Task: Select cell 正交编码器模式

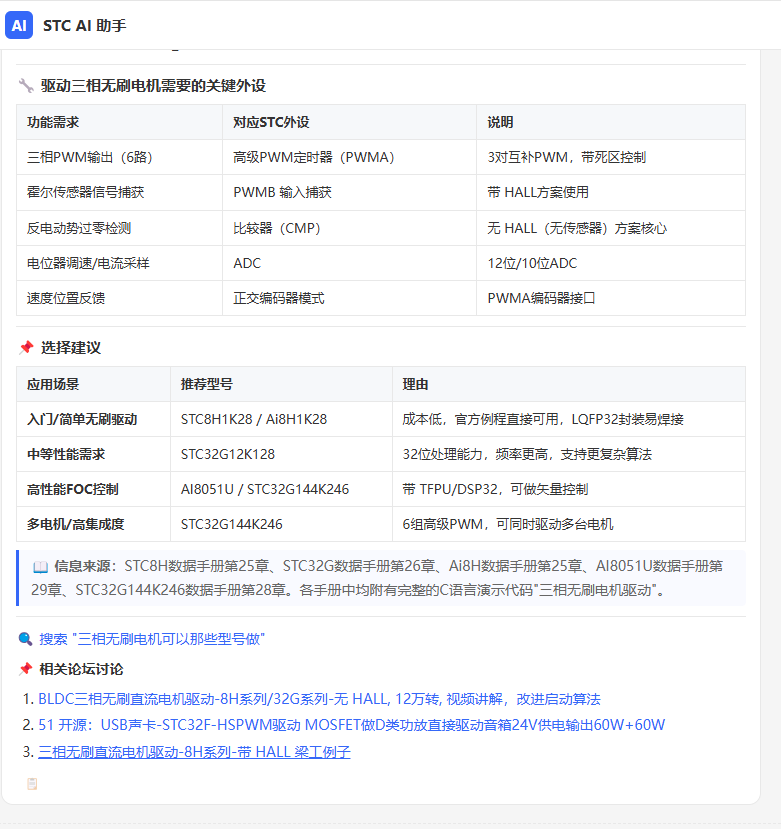Action: coord(350,298)
